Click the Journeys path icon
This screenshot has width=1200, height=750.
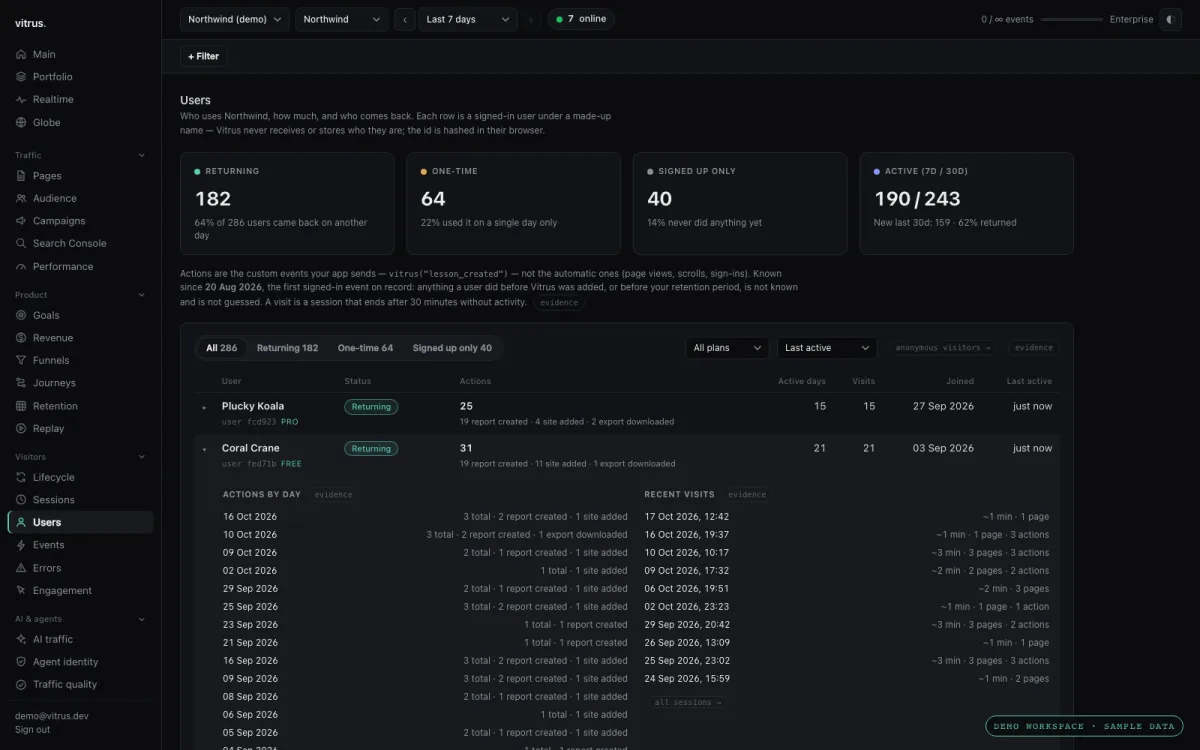21,383
